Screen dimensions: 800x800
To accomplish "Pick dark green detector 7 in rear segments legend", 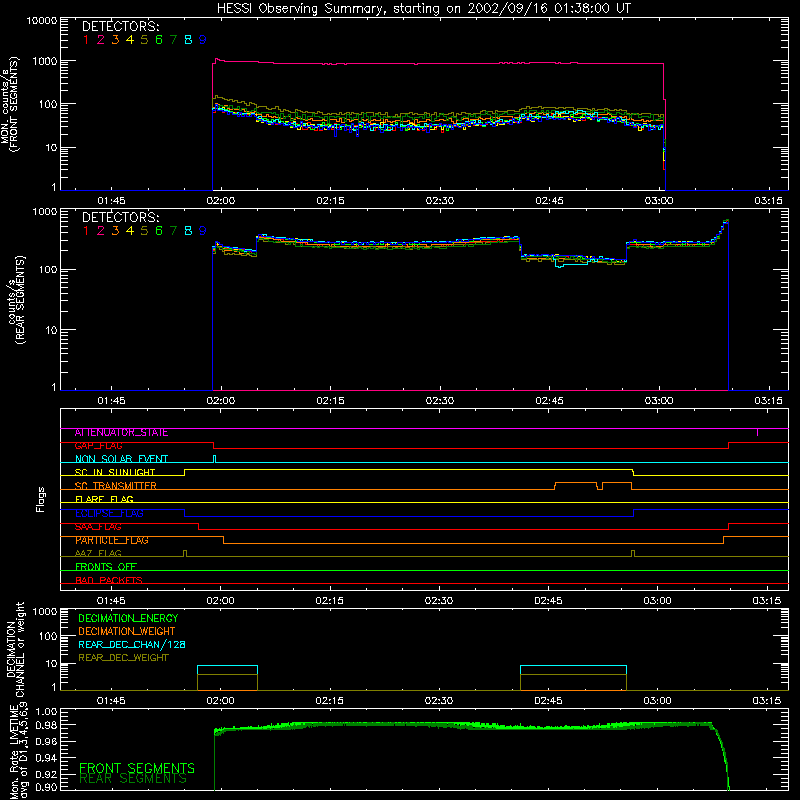I will pos(173,231).
